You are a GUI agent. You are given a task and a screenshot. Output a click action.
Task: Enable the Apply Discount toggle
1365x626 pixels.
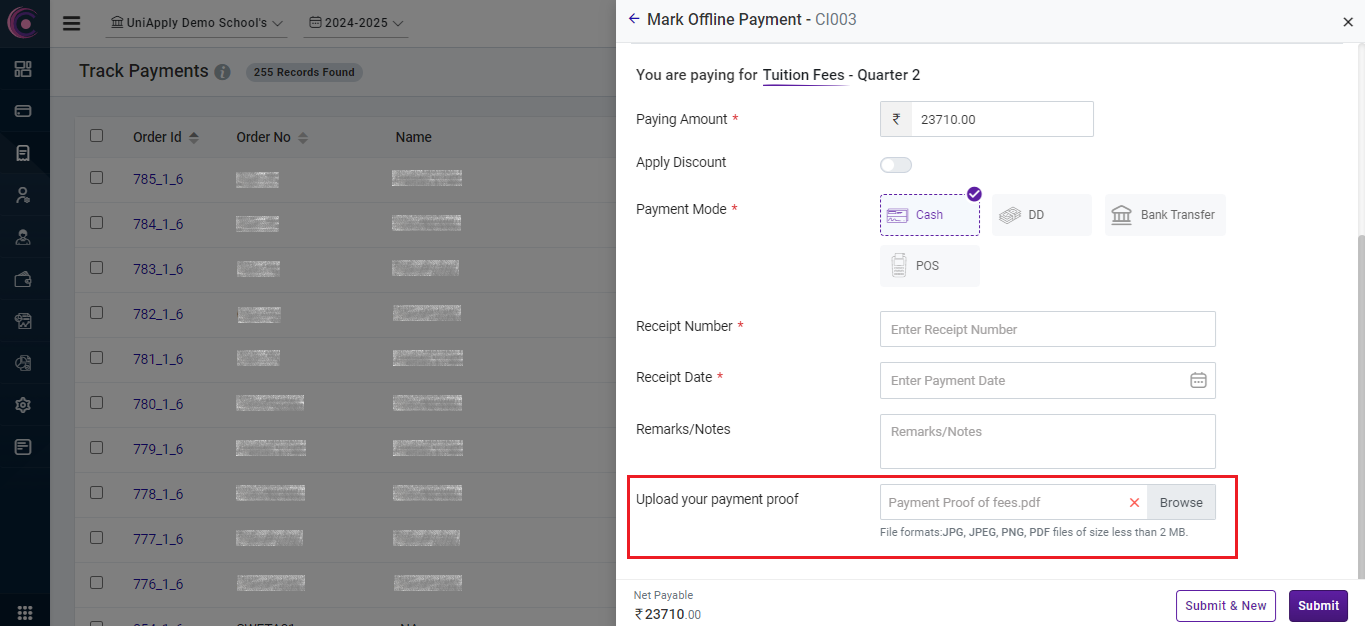tap(895, 165)
